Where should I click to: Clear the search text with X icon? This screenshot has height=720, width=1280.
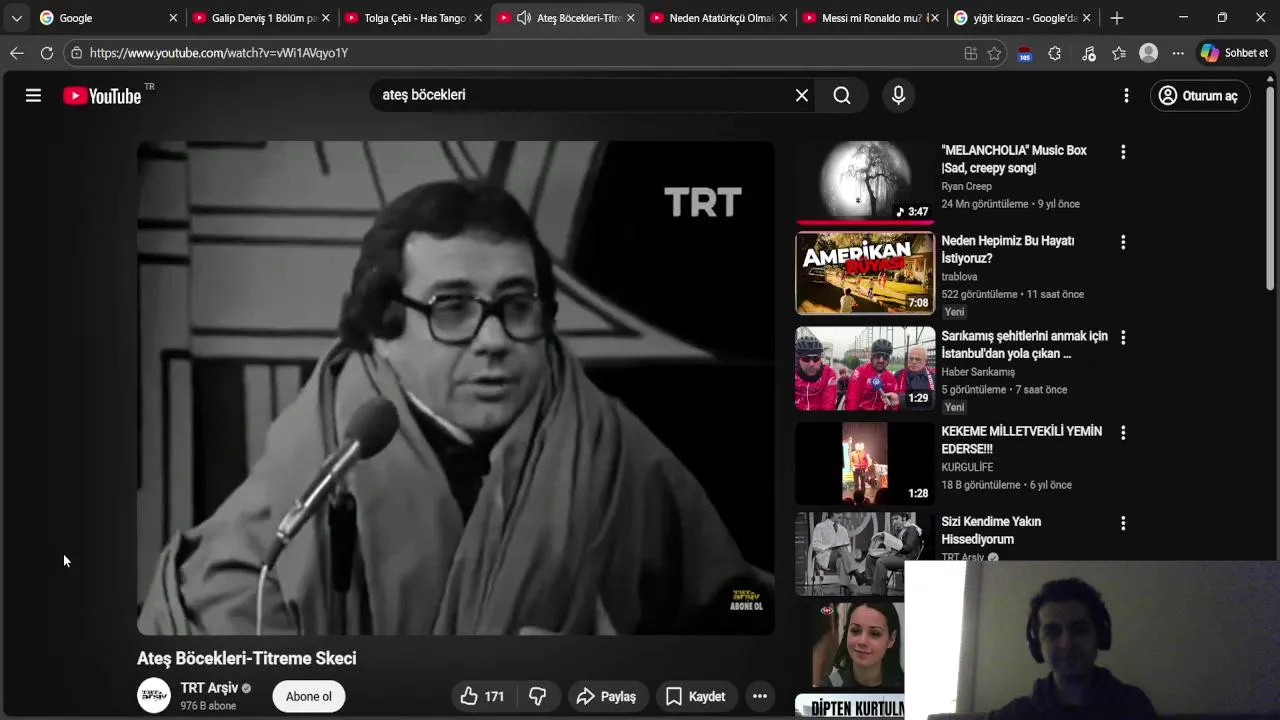pyautogui.click(x=802, y=95)
